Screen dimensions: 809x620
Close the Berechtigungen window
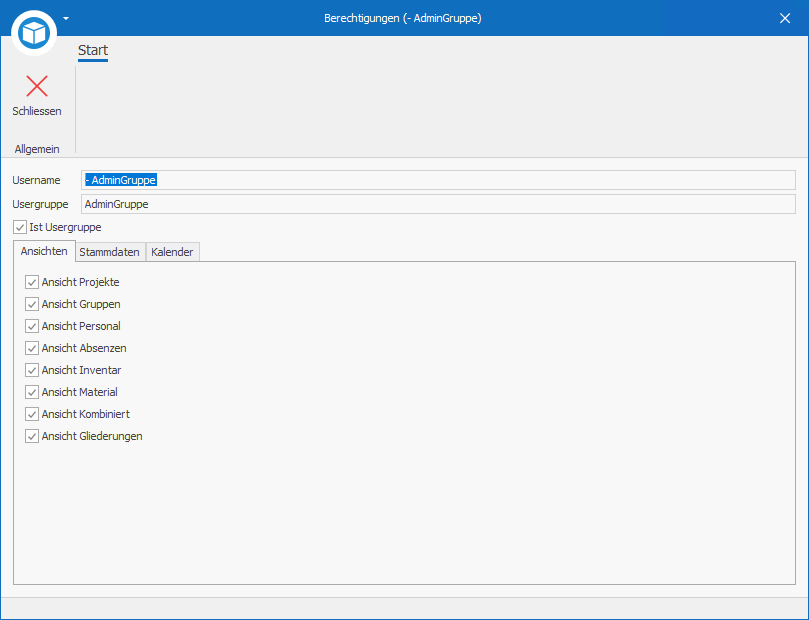pyautogui.click(x=785, y=19)
